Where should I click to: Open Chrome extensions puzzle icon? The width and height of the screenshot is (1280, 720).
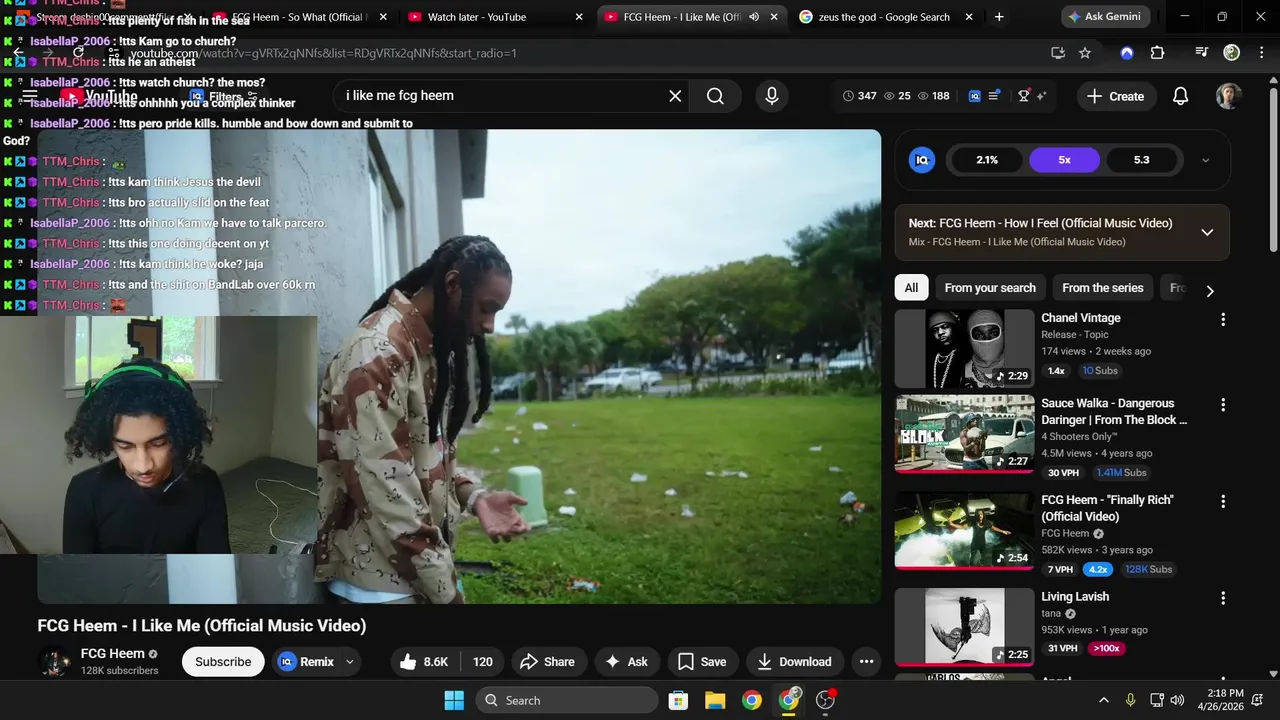point(1157,53)
